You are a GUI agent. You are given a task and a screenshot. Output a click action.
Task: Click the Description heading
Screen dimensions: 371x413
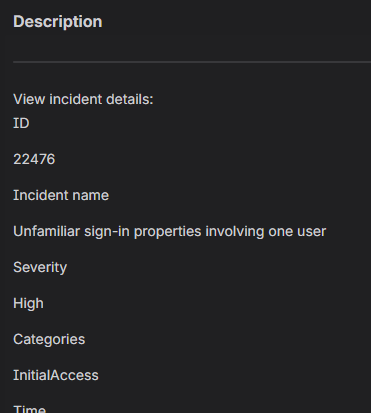pyautogui.click(x=58, y=22)
